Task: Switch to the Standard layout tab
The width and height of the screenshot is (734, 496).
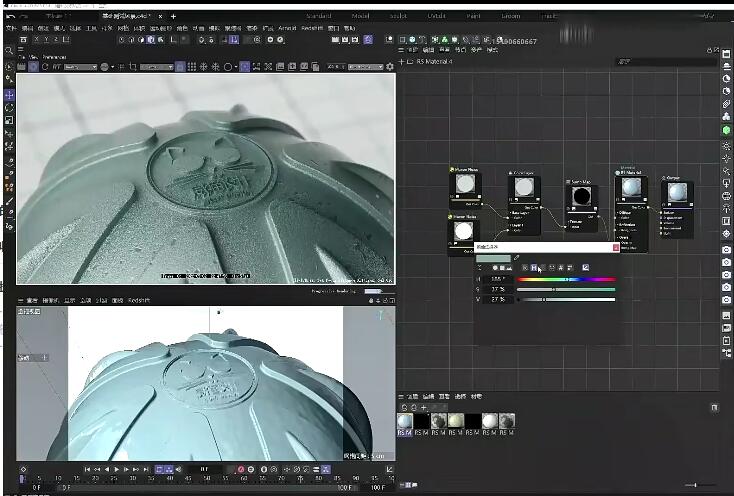Action: [x=318, y=16]
